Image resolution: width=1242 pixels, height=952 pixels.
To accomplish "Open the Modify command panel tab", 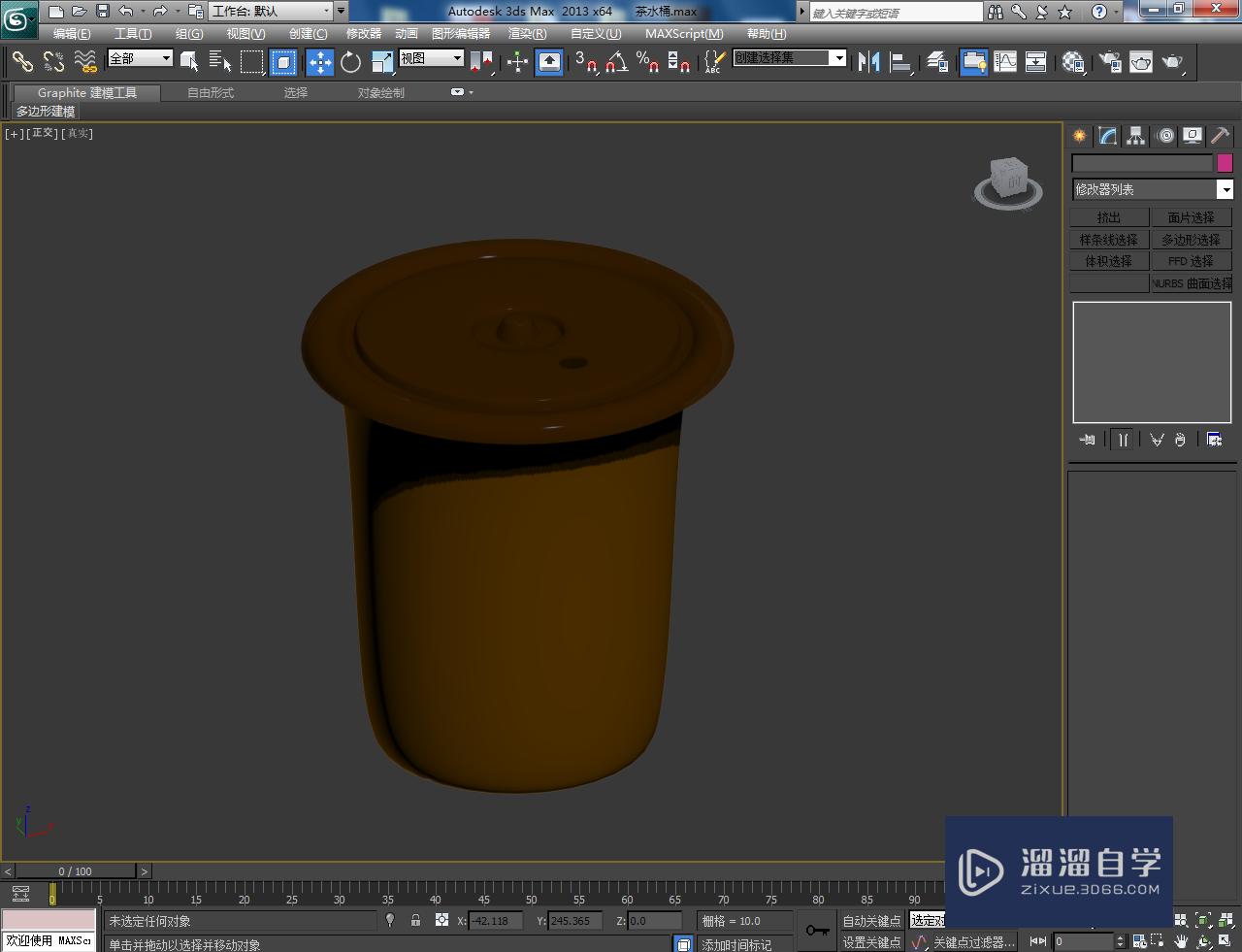I will pyautogui.click(x=1107, y=136).
